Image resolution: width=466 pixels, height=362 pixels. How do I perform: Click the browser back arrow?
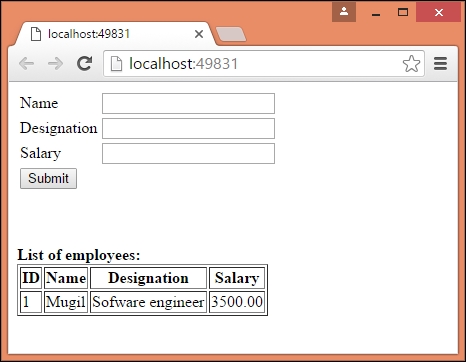click(x=27, y=64)
